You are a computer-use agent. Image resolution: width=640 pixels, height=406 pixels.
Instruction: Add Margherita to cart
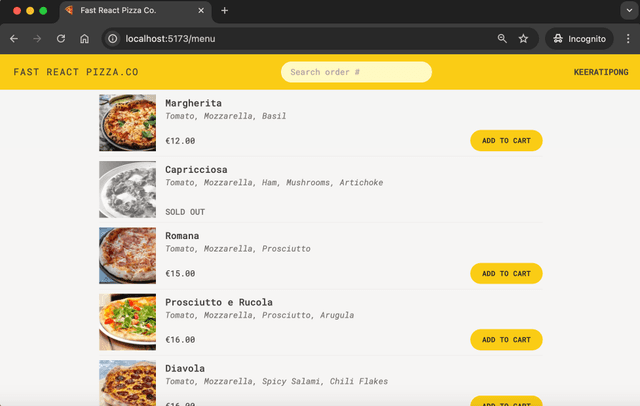[506, 141]
